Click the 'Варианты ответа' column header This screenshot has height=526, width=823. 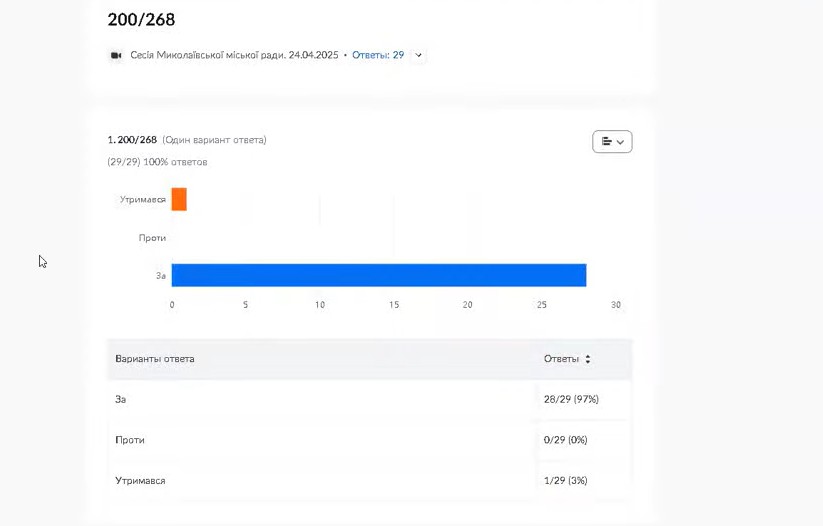(155, 359)
